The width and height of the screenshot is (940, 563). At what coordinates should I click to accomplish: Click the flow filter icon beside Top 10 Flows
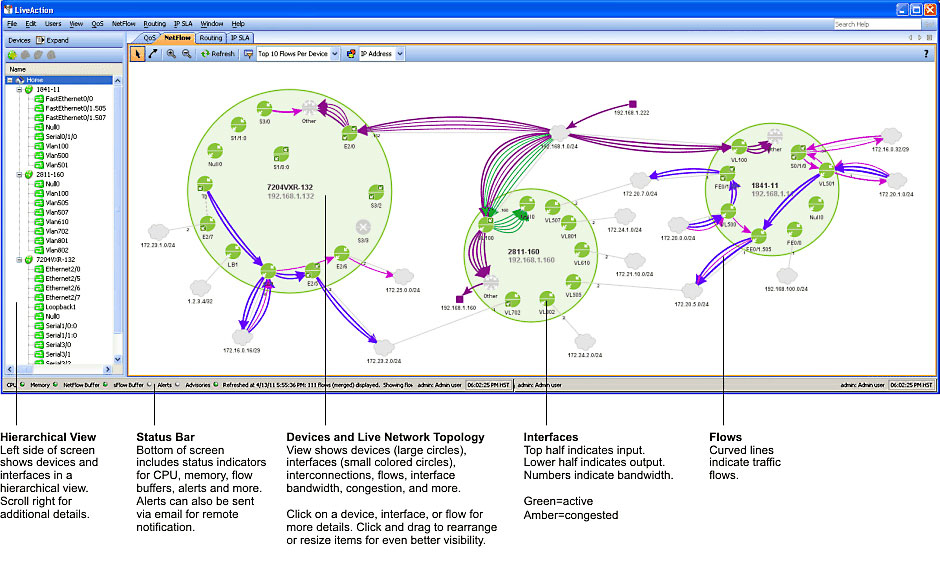248,54
